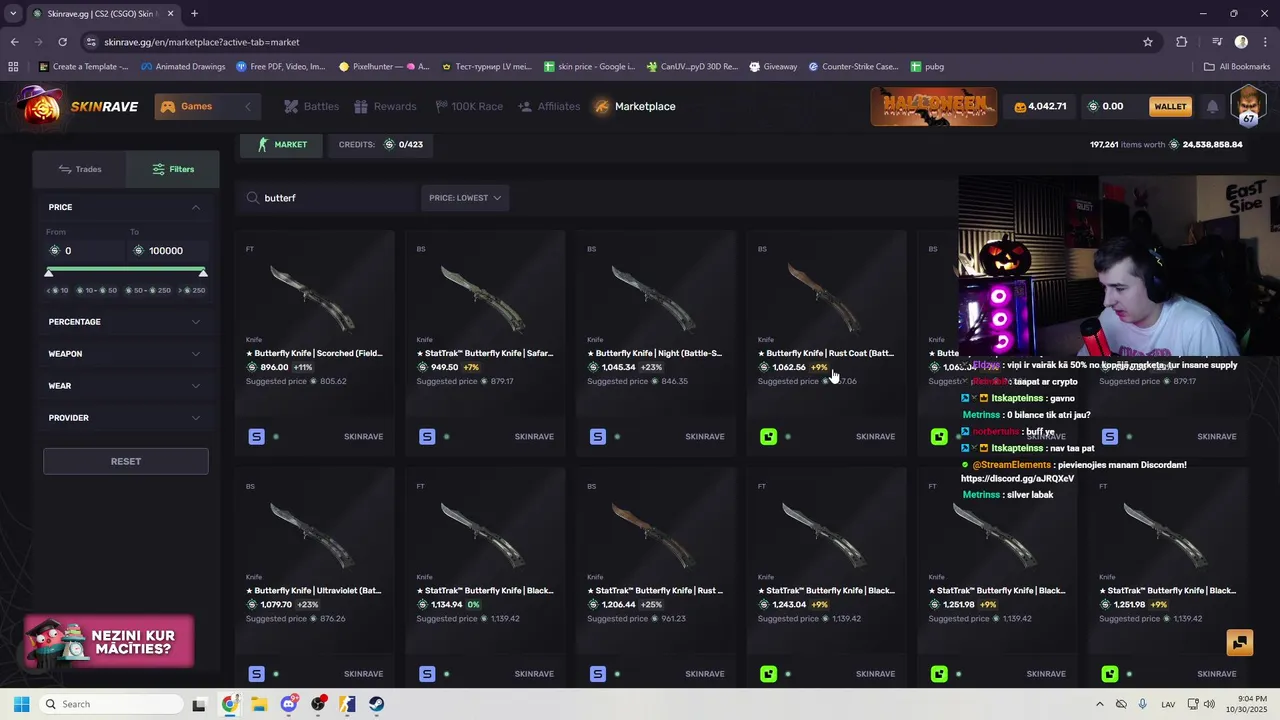Open the Rewards page
Screen dimensions: 1280x720
click(x=385, y=106)
